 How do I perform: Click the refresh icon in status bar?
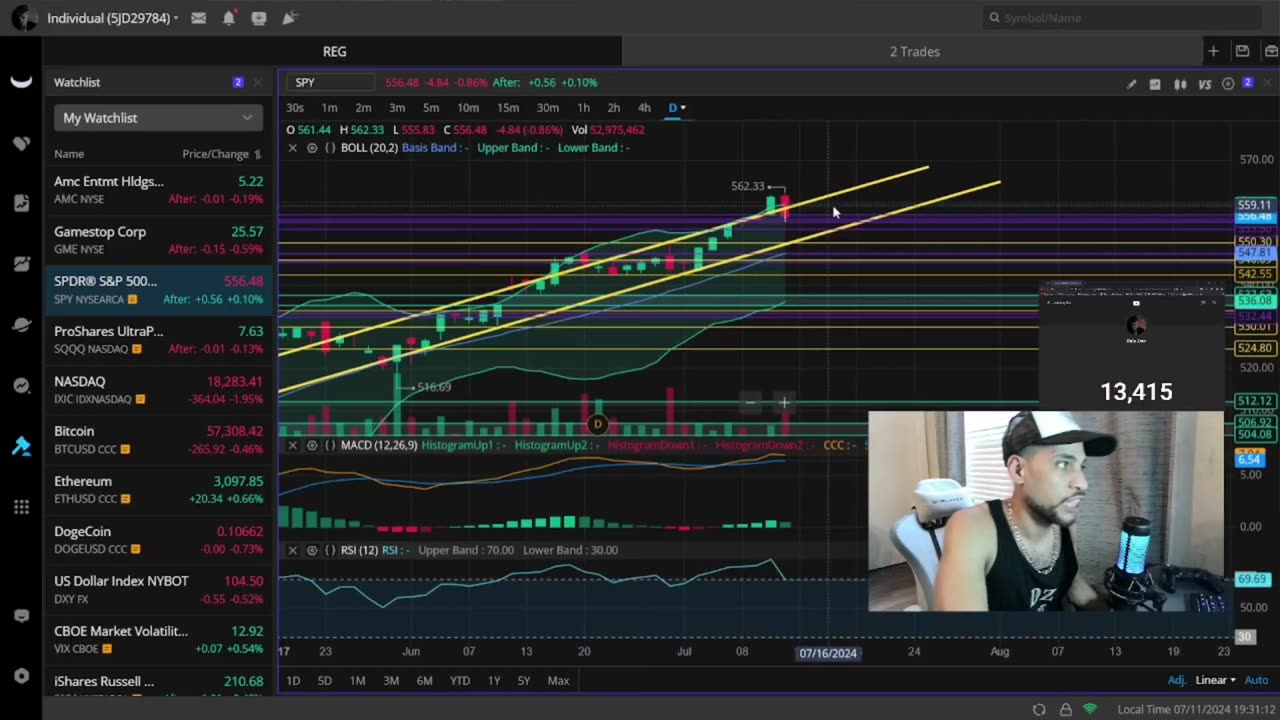[x=1039, y=709]
